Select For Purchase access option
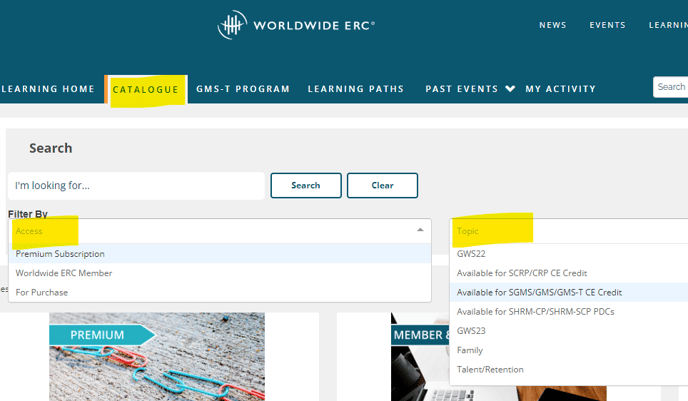Image resolution: width=688 pixels, height=401 pixels. [42, 292]
